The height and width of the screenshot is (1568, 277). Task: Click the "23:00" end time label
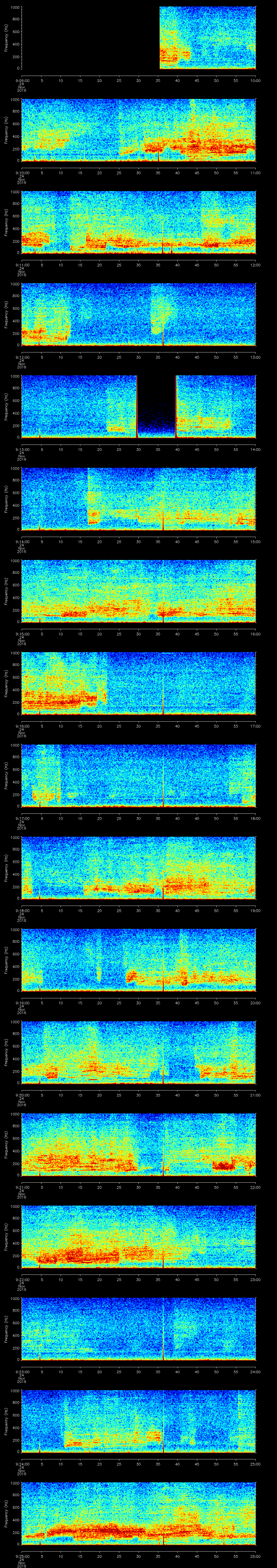tap(255, 1279)
